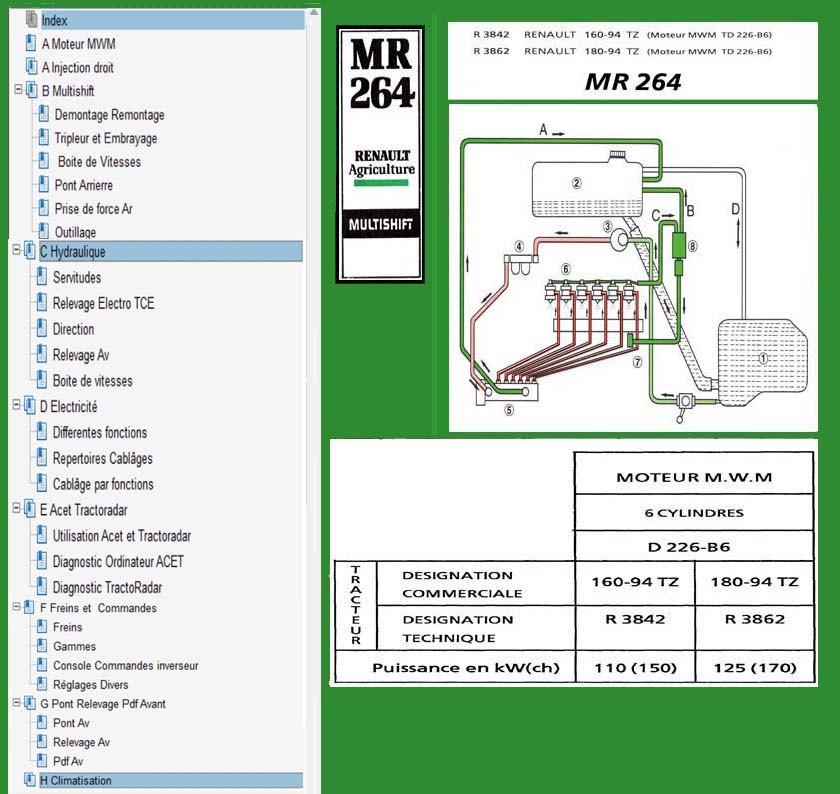Viewport: 840px width, 794px height.
Task: Collapse the G Pont Relevage Pdf Avant section
Action: [x=17, y=702]
